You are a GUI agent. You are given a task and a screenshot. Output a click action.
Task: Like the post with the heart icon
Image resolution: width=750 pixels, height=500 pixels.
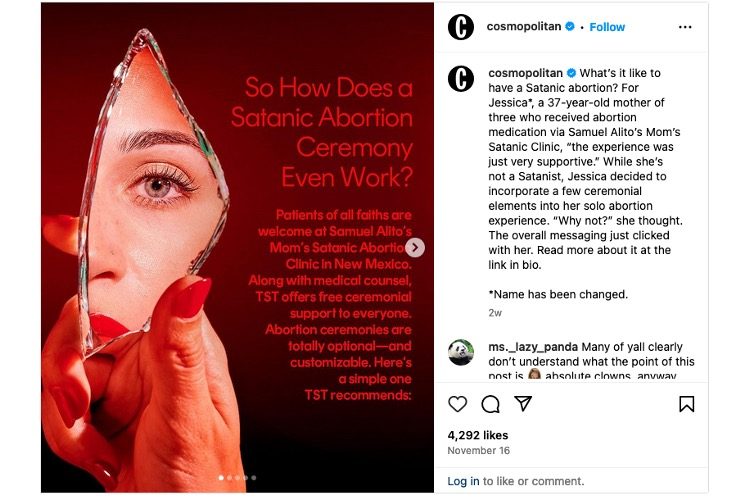point(457,404)
